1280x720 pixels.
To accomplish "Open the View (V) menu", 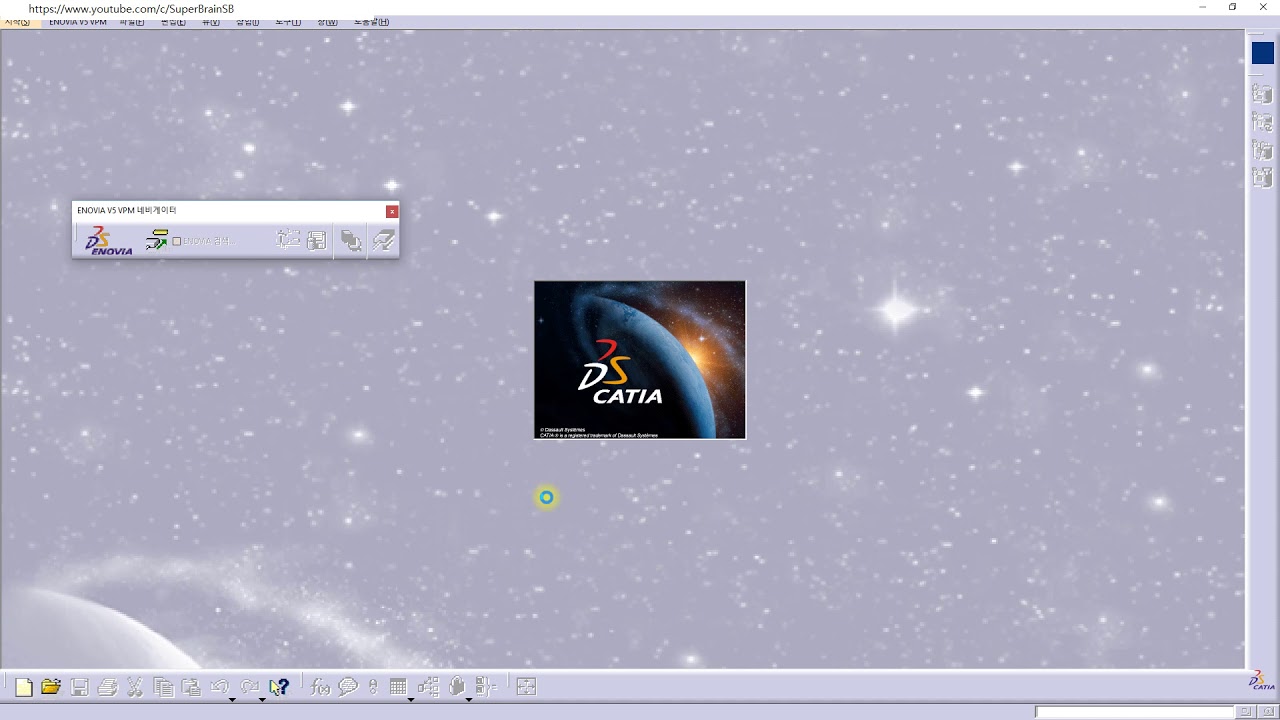I will pos(211,22).
